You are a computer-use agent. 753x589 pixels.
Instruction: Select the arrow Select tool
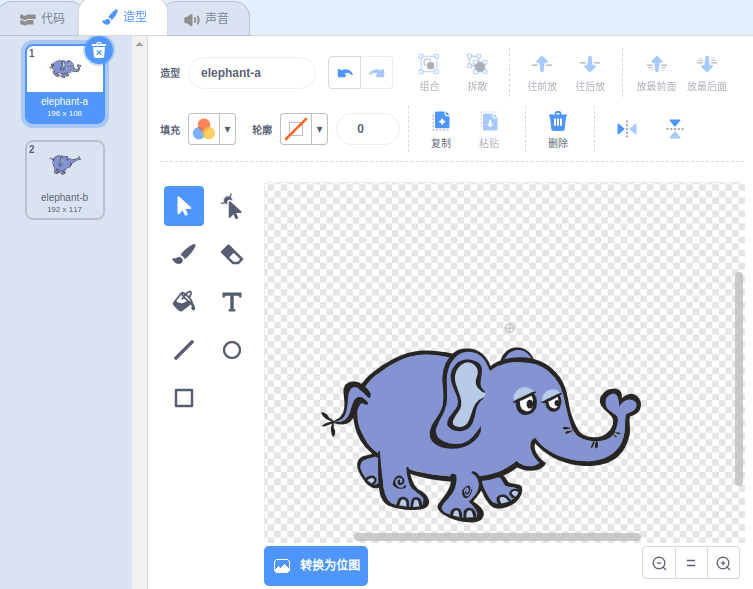184,206
